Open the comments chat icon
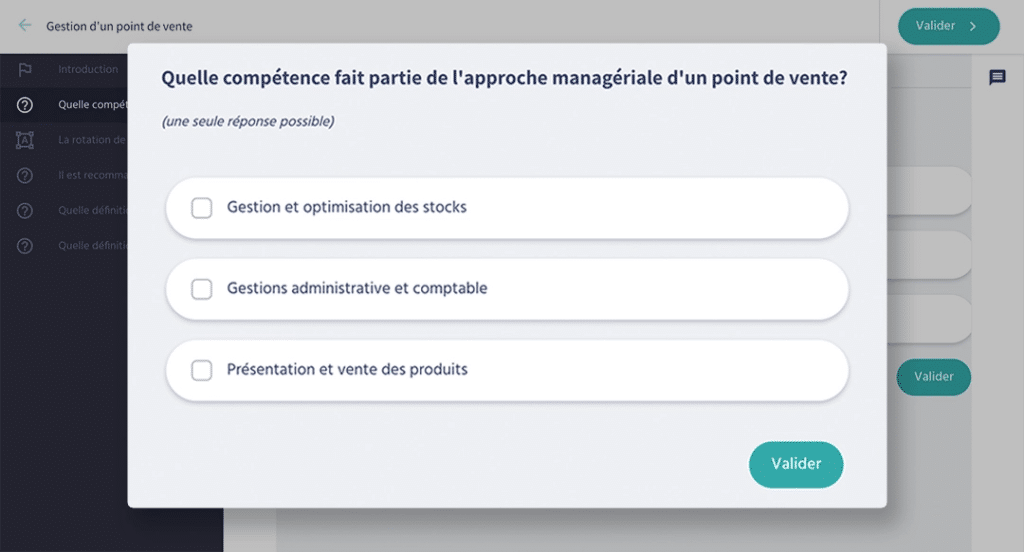Image resolution: width=1024 pixels, height=552 pixels. click(x=997, y=78)
